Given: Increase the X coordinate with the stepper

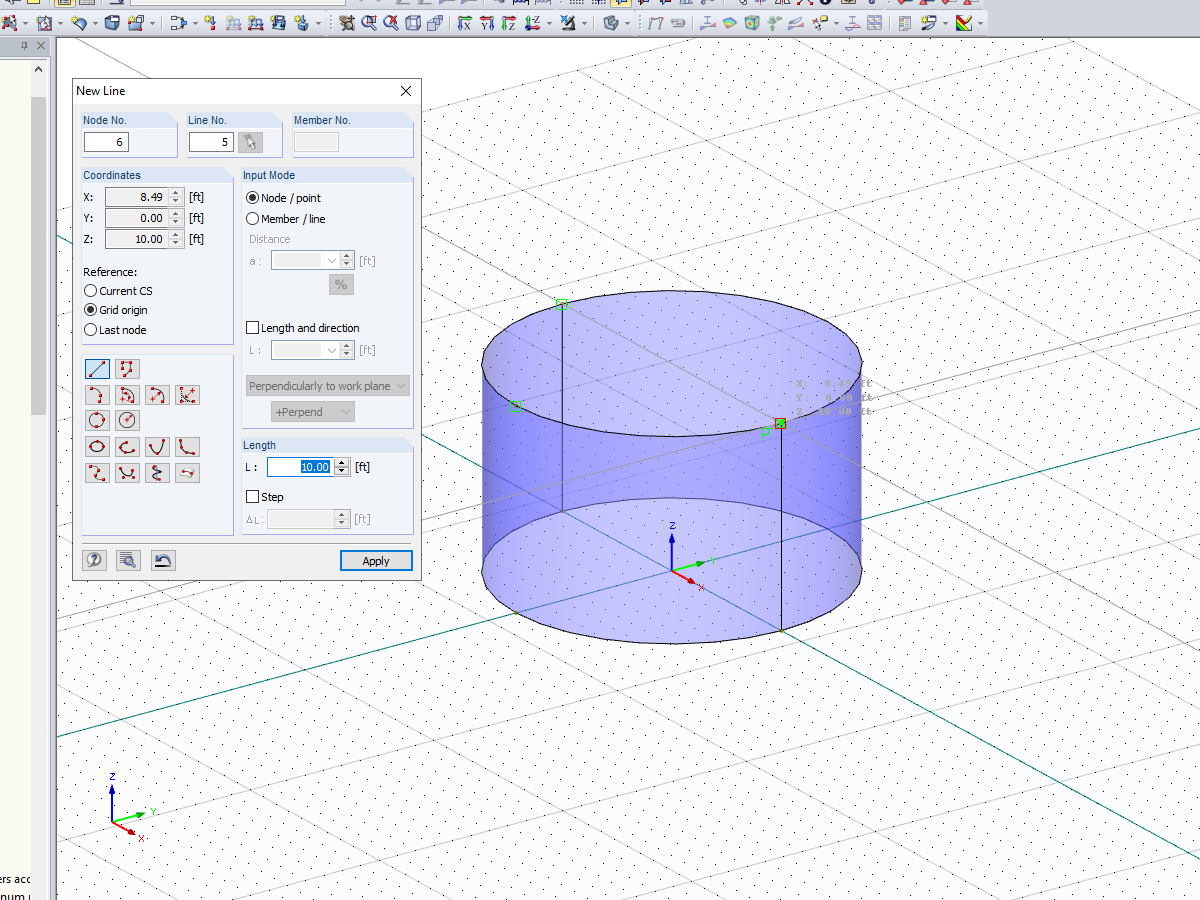Looking at the screenshot, I should [x=176, y=193].
